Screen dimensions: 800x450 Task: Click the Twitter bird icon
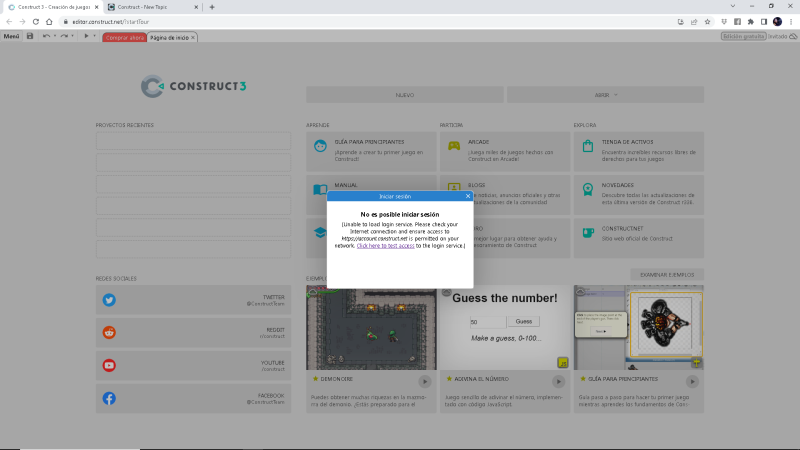[x=109, y=300]
